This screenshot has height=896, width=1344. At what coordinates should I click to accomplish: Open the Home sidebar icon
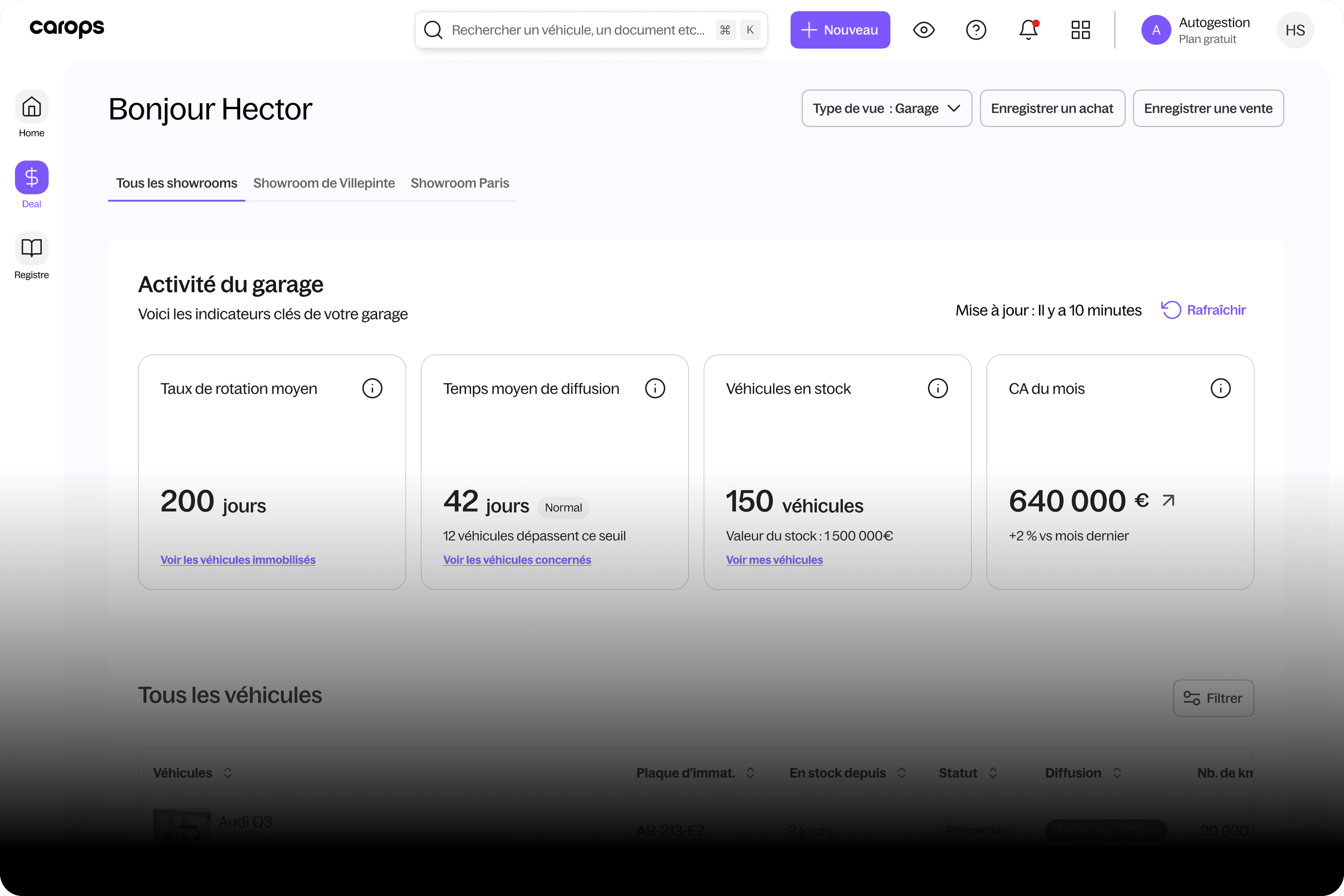click(x=31, y=107)
